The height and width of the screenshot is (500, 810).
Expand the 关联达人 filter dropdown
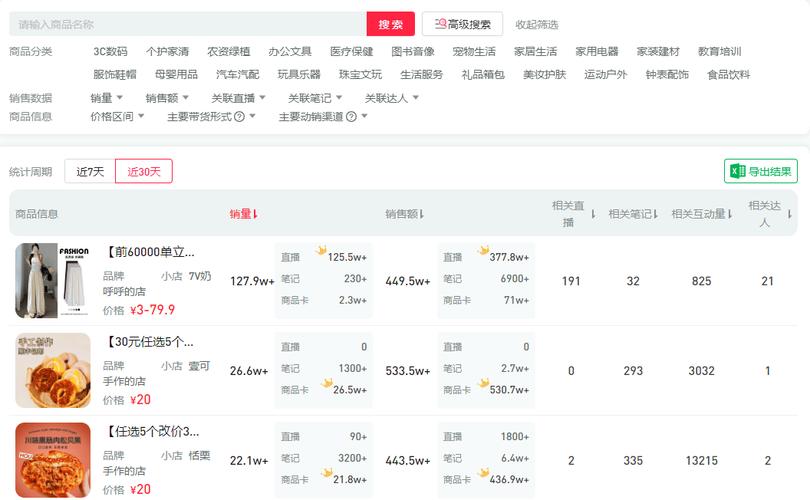(392, 98)
